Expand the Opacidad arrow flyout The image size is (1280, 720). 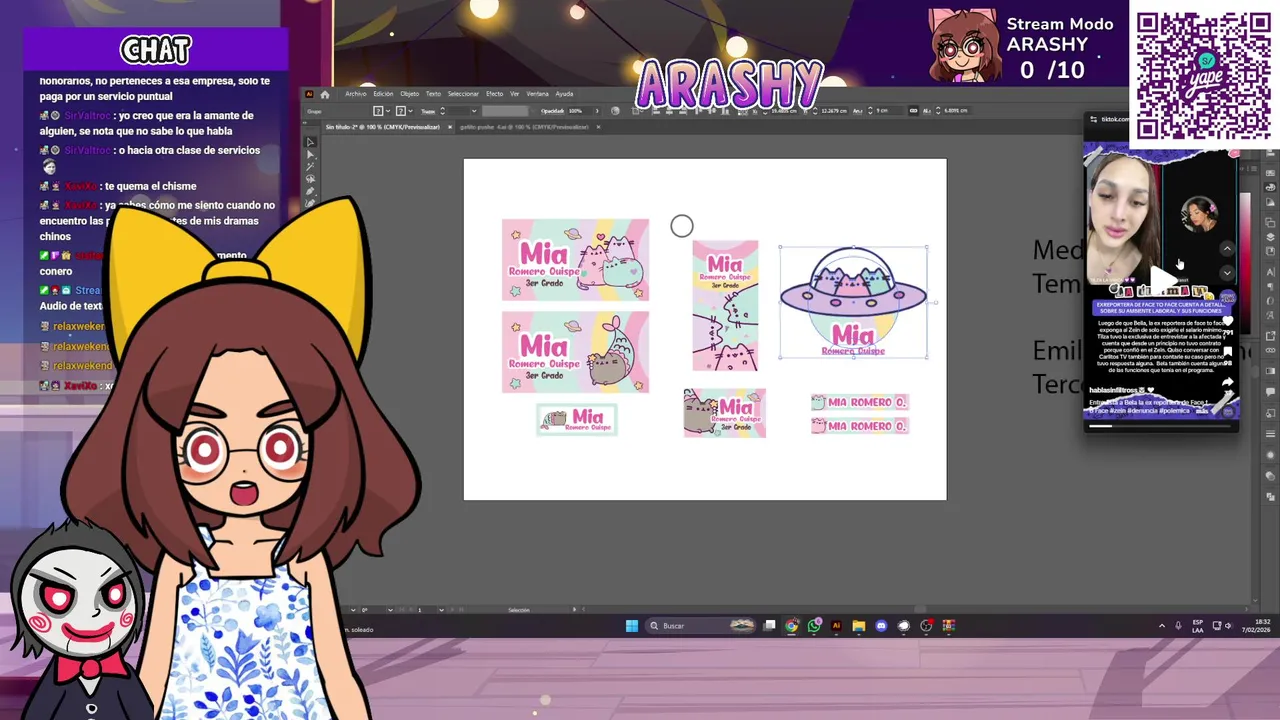[x=597, y=111]
